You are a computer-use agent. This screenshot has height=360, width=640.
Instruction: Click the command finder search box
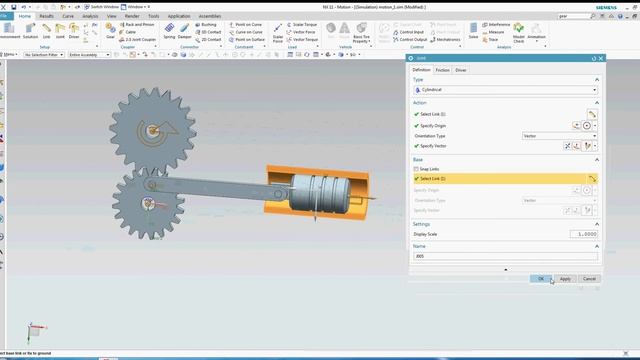tap(573, 16)
